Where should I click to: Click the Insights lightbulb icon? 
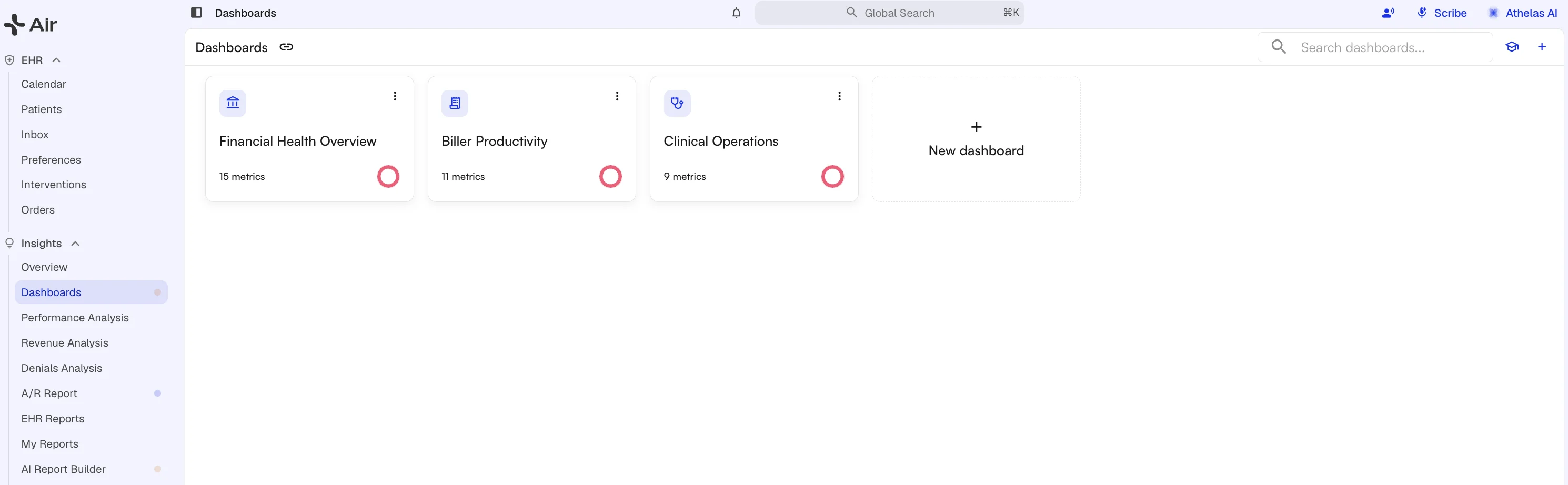tap(10, 244)
